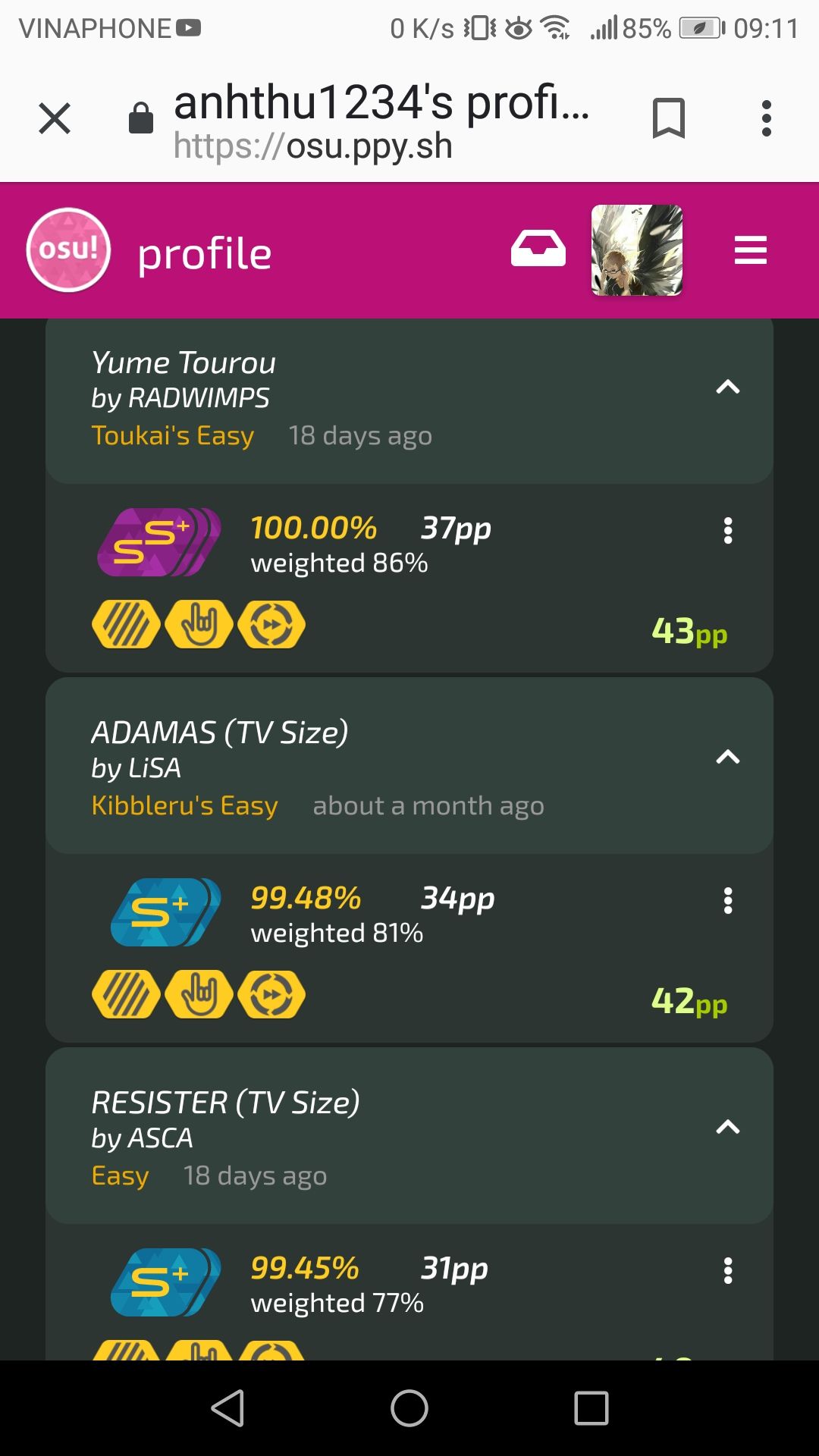Click the ADAMAS score's middle hand mod icon
The width and height of the screenshot is (819, 1456).
pyautogui.click(x=199, y=994)
